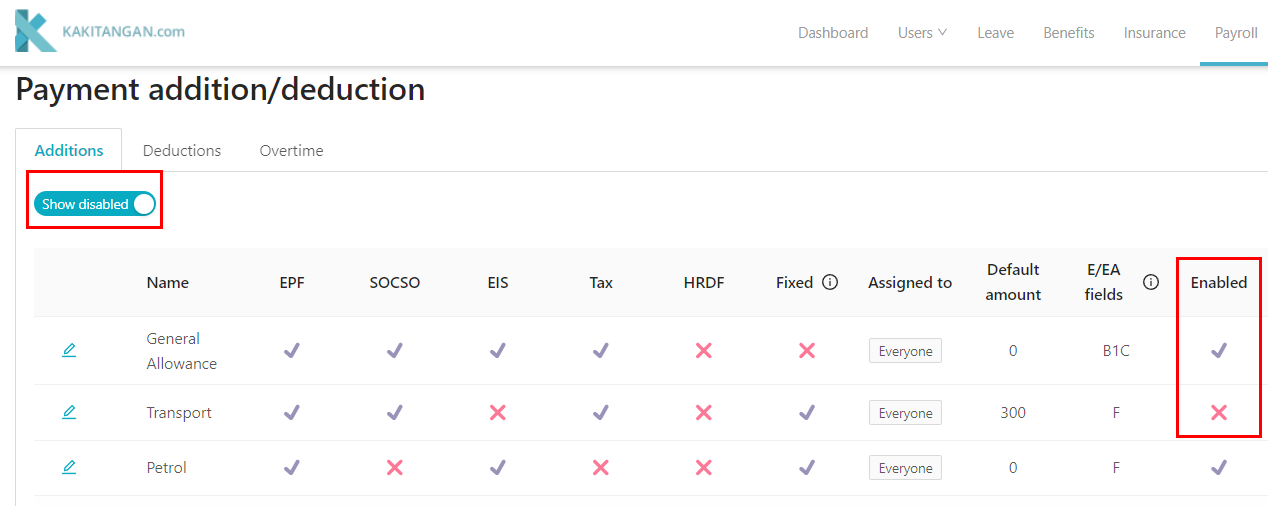Open Transport's Everyone assignment tag

pyautogui.click(x=905, y=413)
